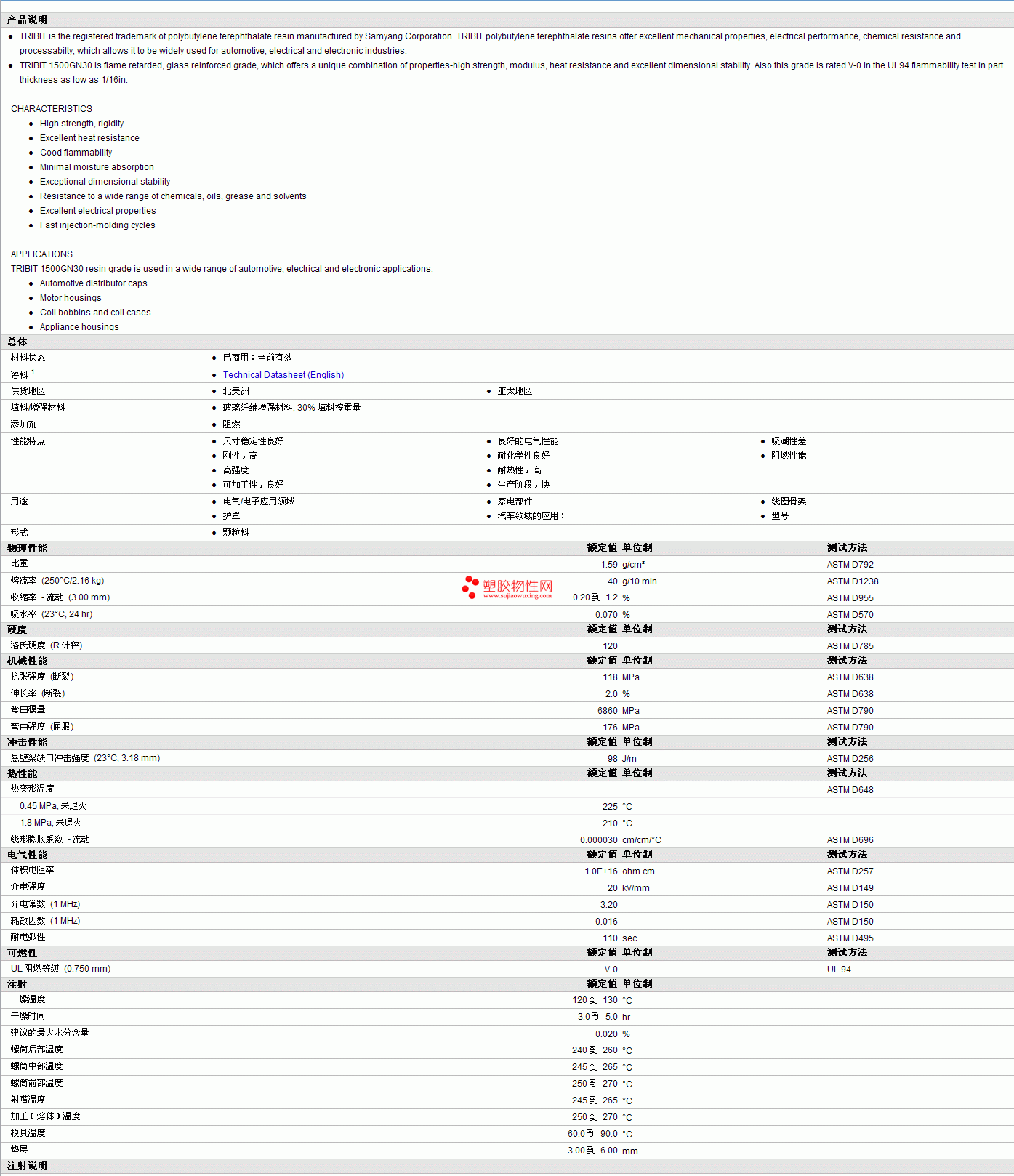Click the '玻璃纤维增强材料, 30% 填料按重量' entry
Screen dimensions: 1014x1176
[x=291, y=408]
